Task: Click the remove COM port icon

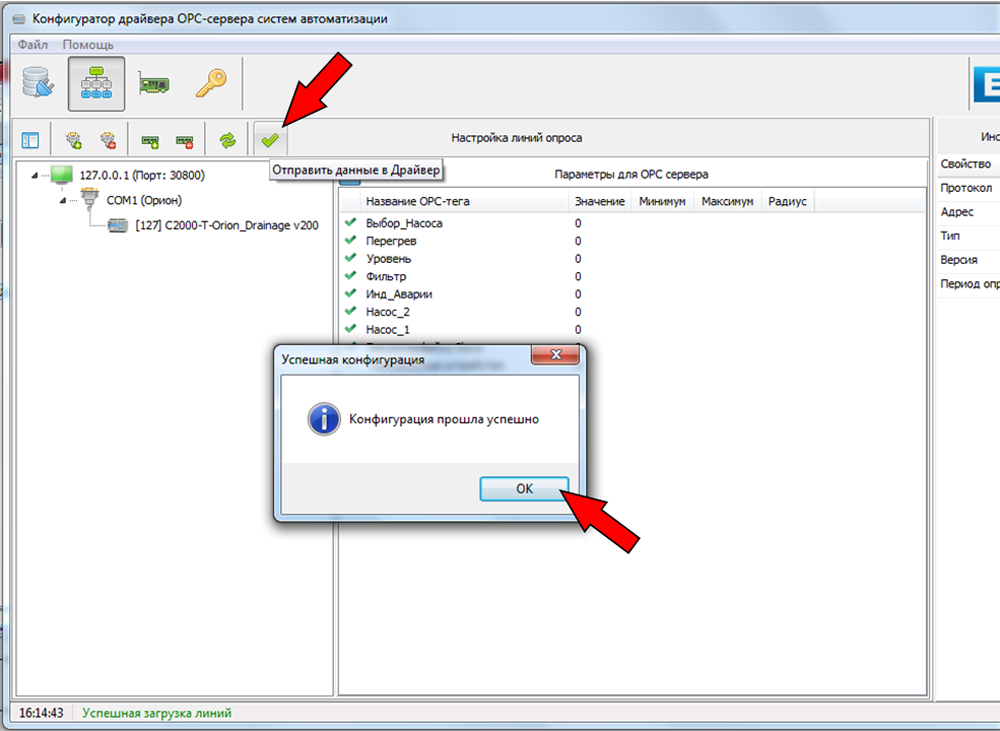Action: coord(108,141)
